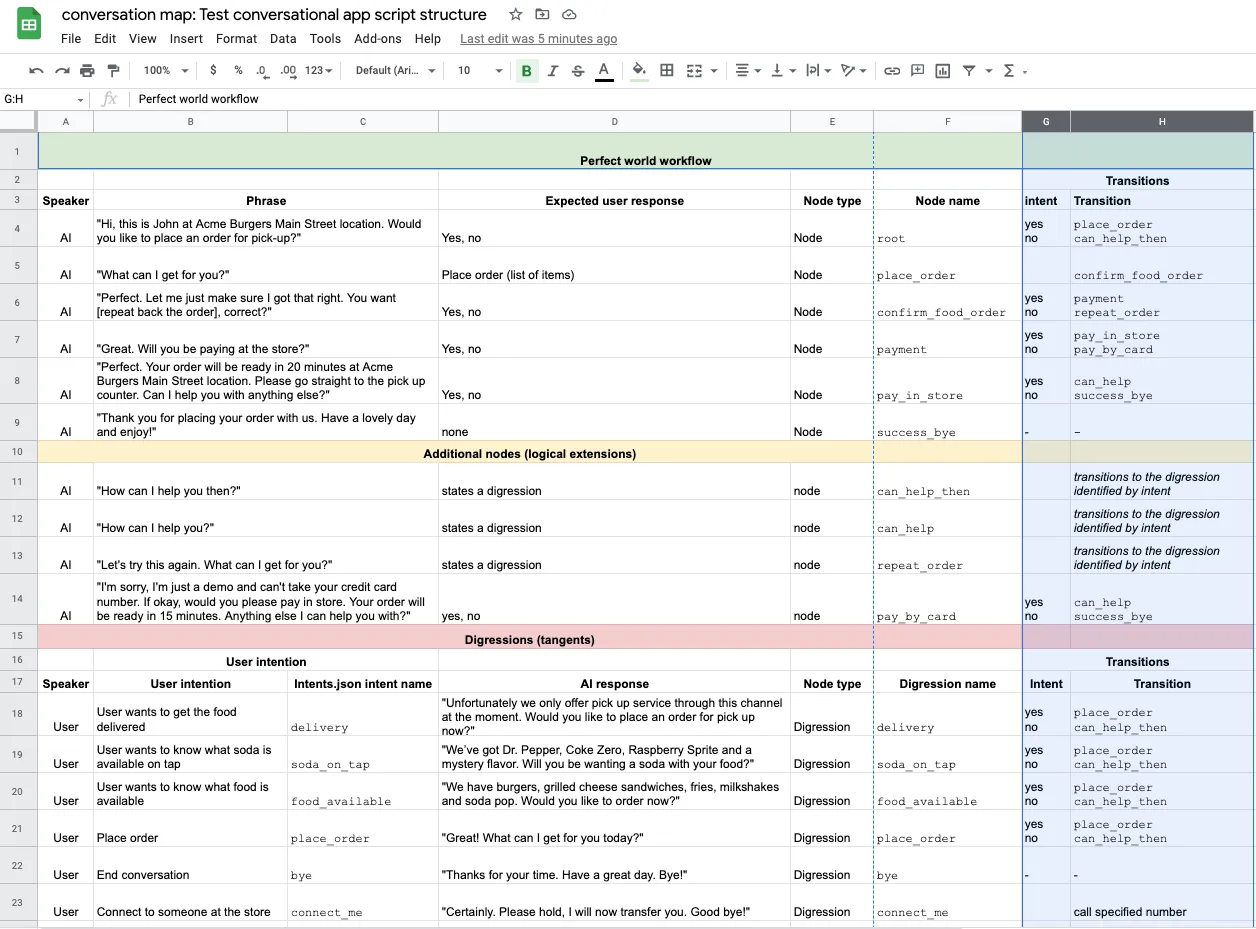The width and height of the screenshot is (1256, 929).
Task: Change the cell fill color
Action: (x=639, y=71)
